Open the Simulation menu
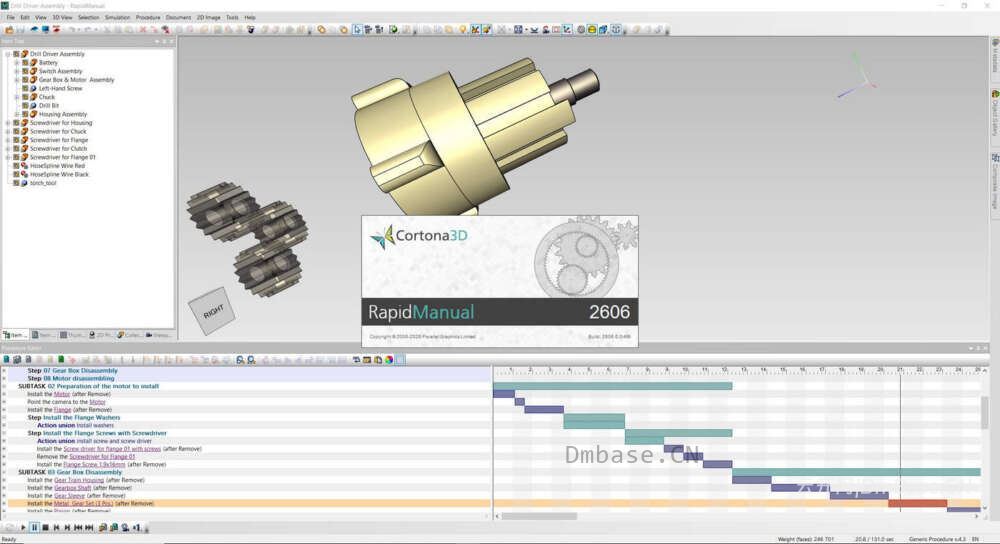Screen dimensions: 1000x544 coord(117,17)
